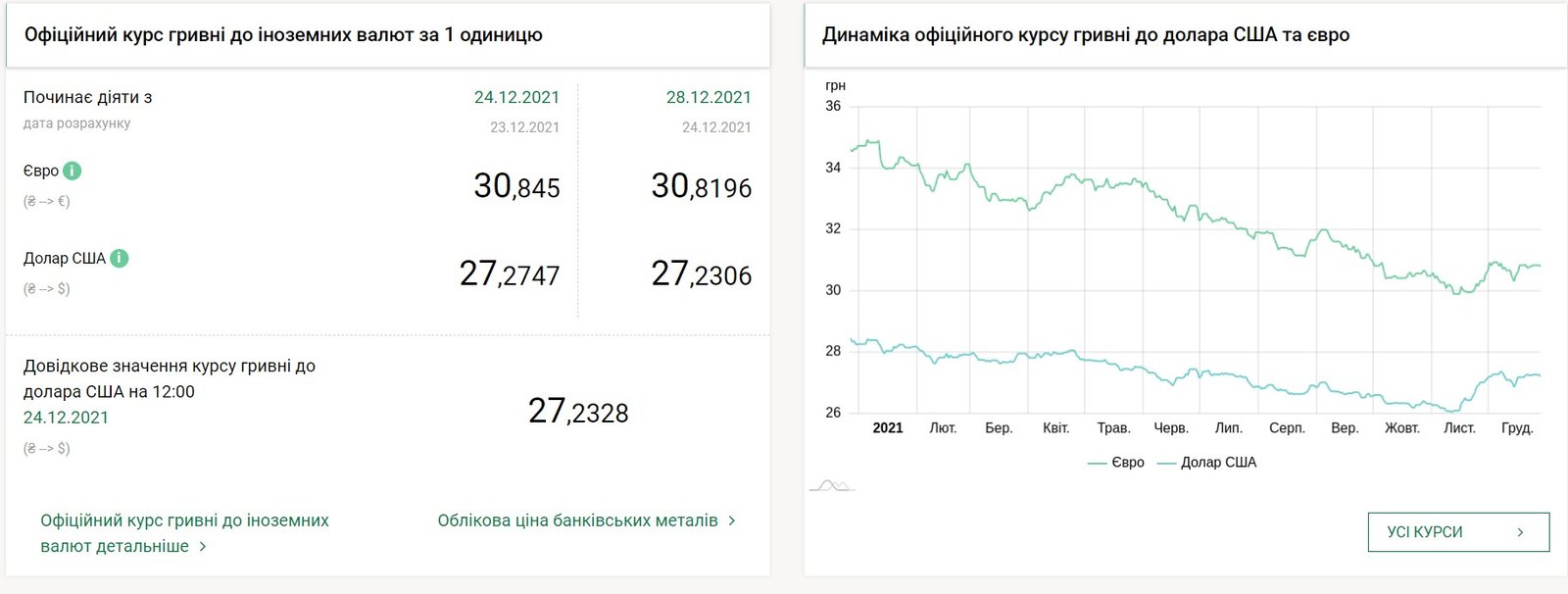Click the Груд. month label on chart axis
The width and height of the screenshot is (1568, 594).
(1517, 428)
